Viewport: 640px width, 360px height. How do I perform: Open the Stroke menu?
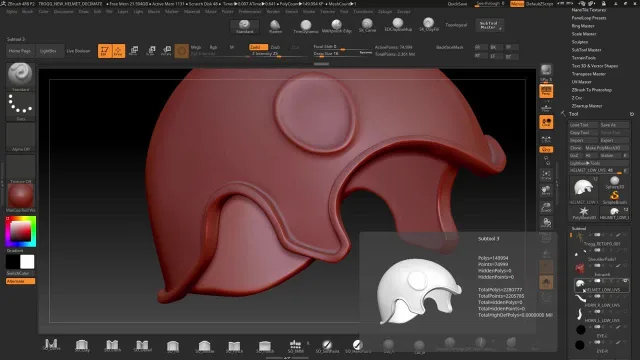tap(309, 12)
